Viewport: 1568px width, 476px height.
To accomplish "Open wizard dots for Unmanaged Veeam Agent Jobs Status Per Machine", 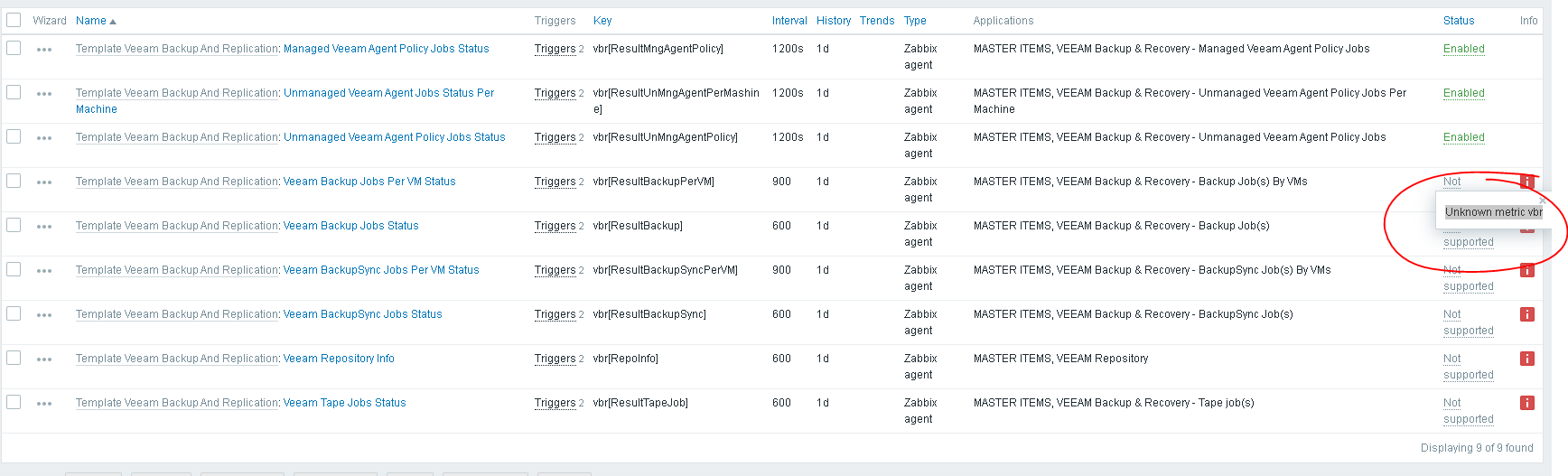I will (44, 94).
